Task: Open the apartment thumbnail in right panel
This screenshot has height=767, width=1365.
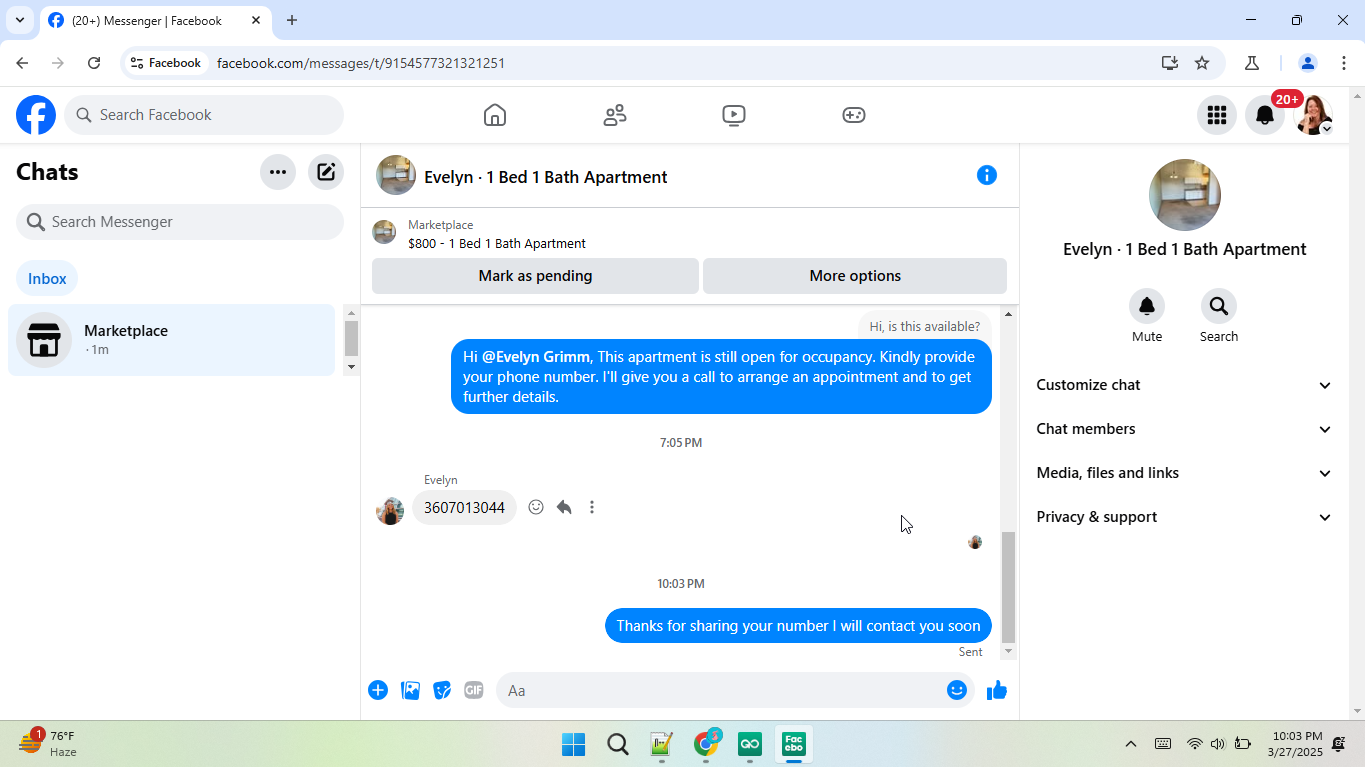Action: click(1185, 195)
